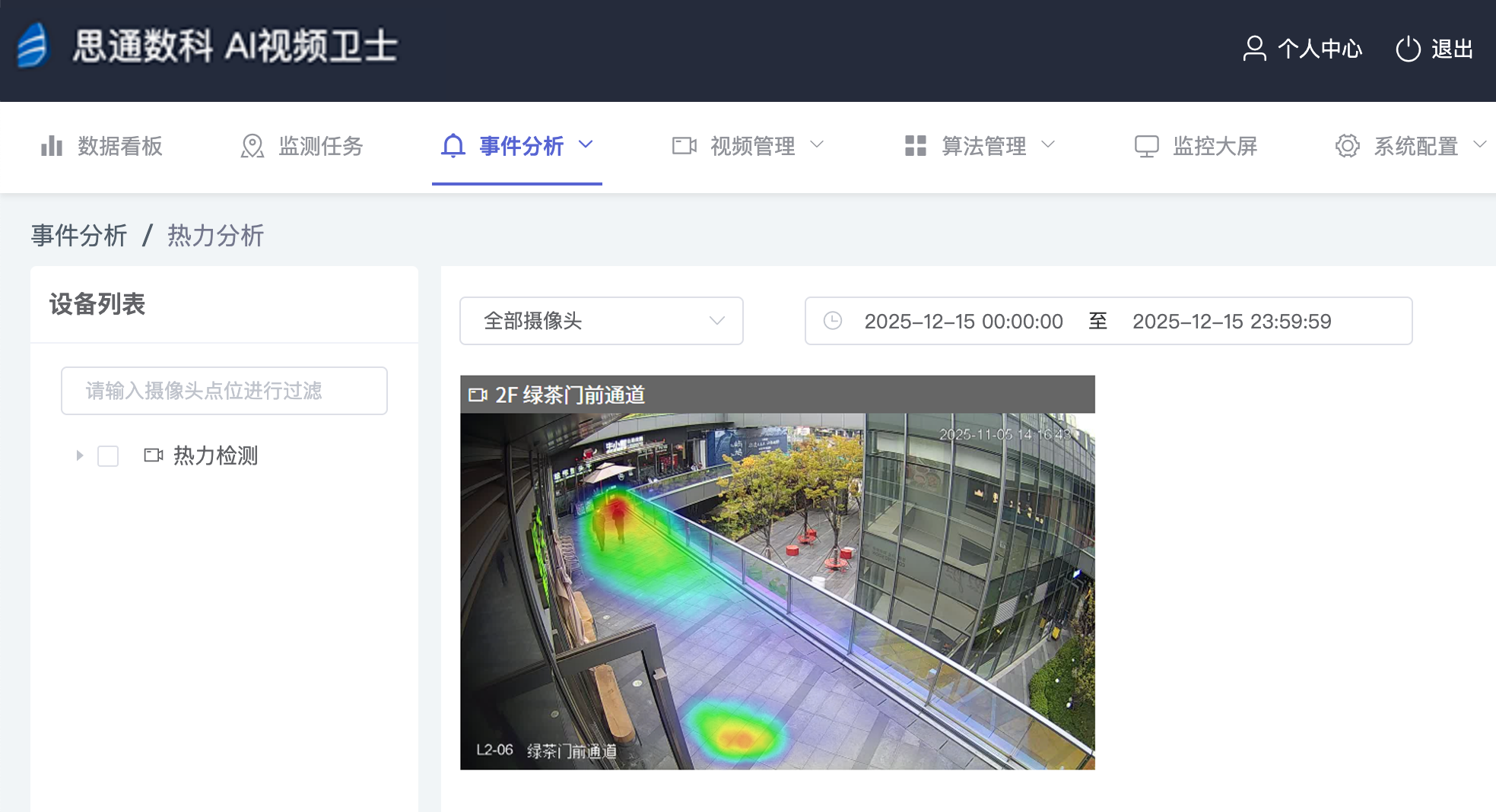Viewport: 1496px width, 812px height.
Task: Expand the 热力检测 tree node
Action: point(80,455)
